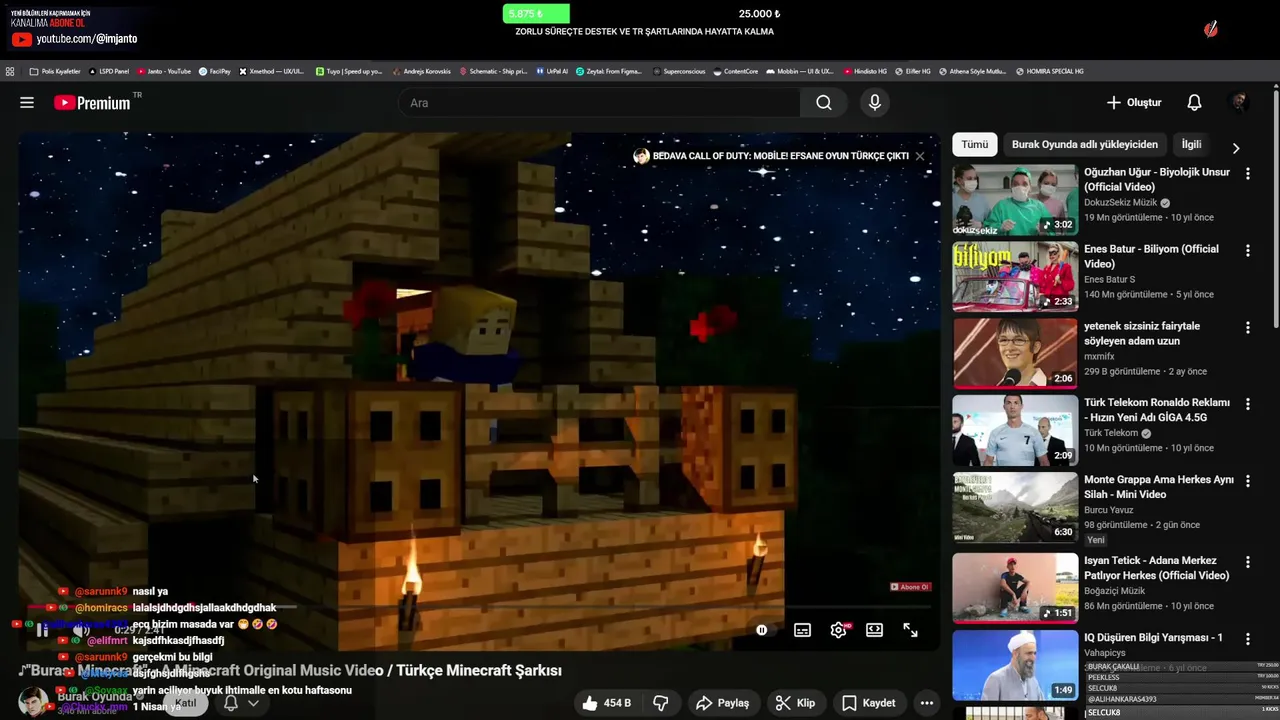Open options for Oğuzhan Uğur video
Screen dimensions: 1280x720
[1247, 173]
